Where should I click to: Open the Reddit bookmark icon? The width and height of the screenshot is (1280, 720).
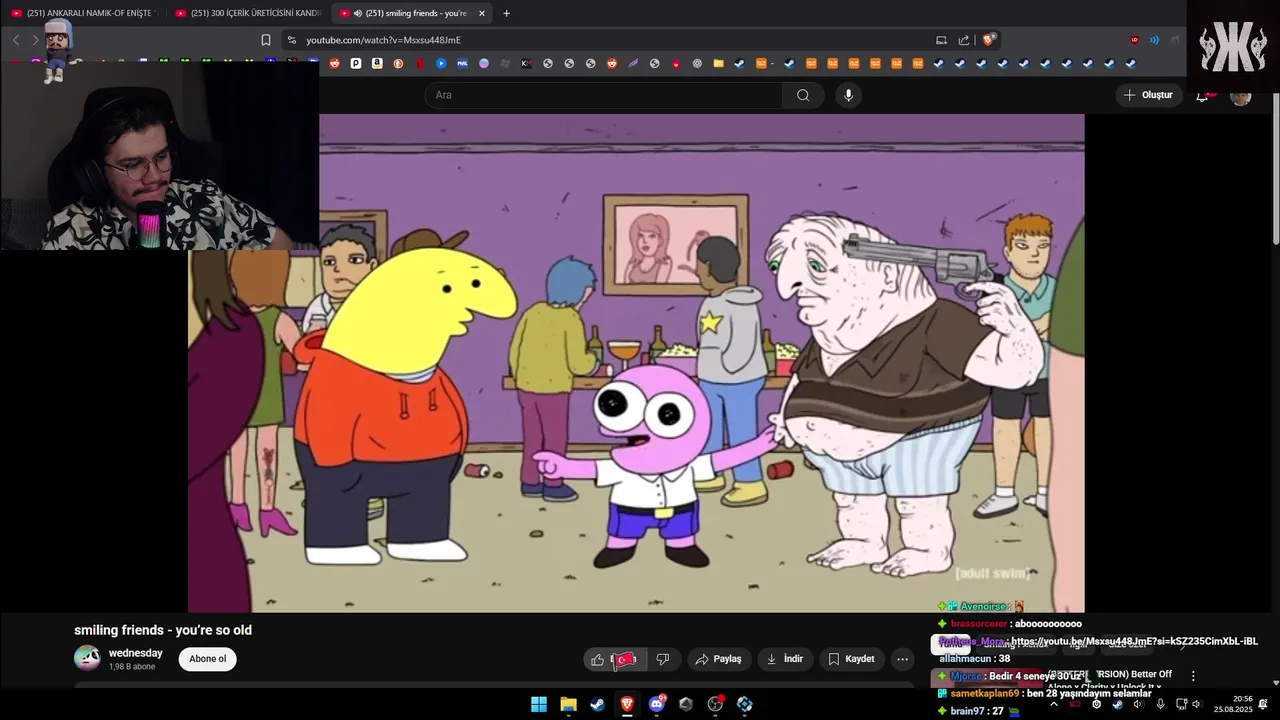coord(334,63)
